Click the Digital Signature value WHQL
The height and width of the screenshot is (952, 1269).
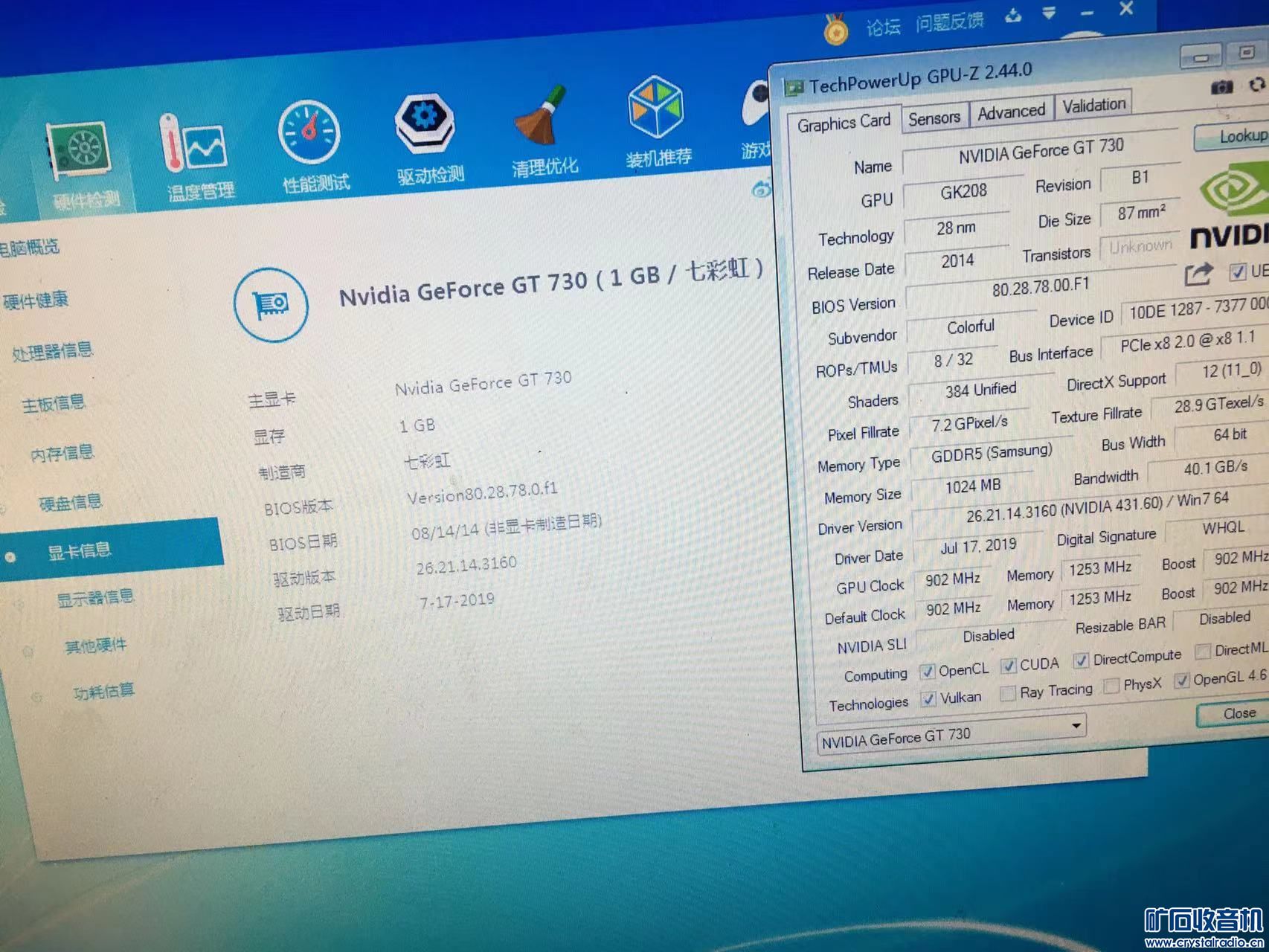pyautogui.click(x=1223, y=527)
